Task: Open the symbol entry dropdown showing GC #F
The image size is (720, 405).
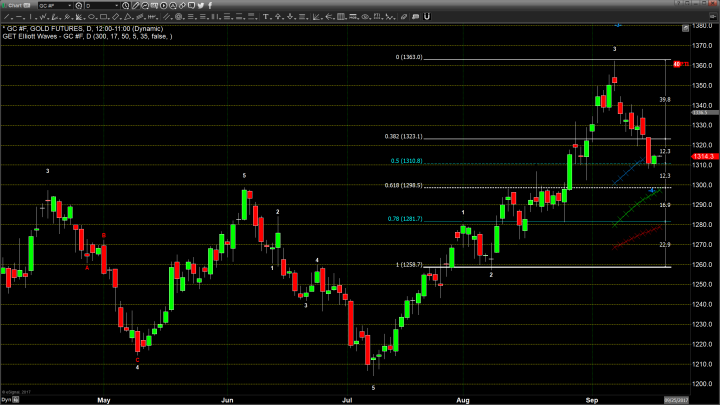Action: point(56,6)
